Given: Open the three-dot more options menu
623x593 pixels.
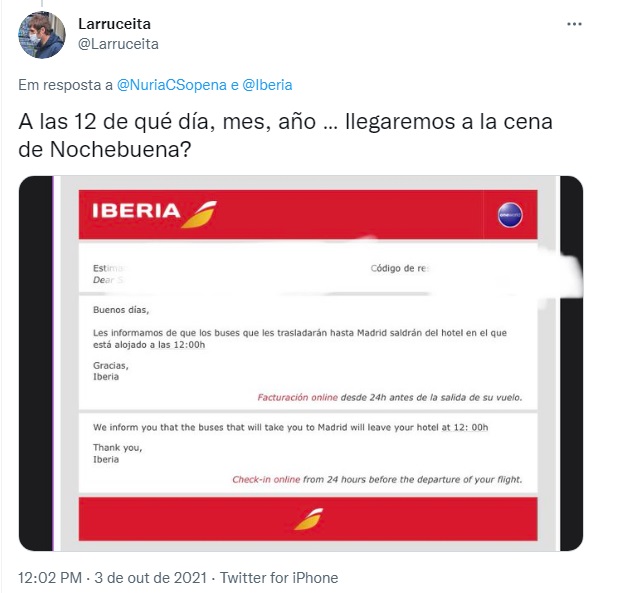Looking at the screenshot, I should pyautogui.click(x=574, y=24).
